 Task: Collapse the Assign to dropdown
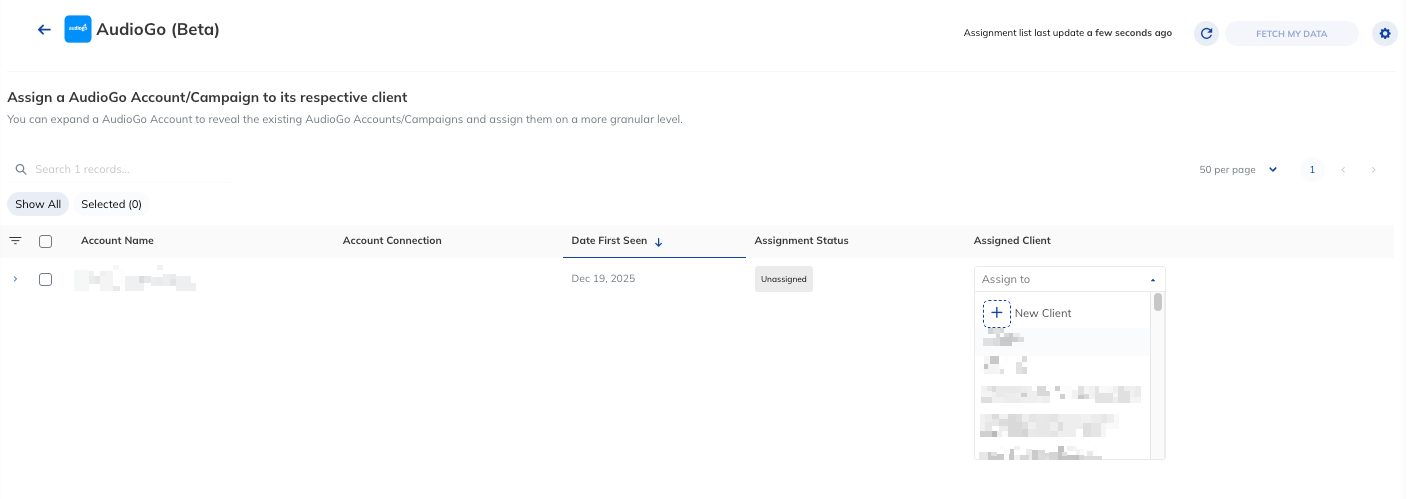(1153, 280)
